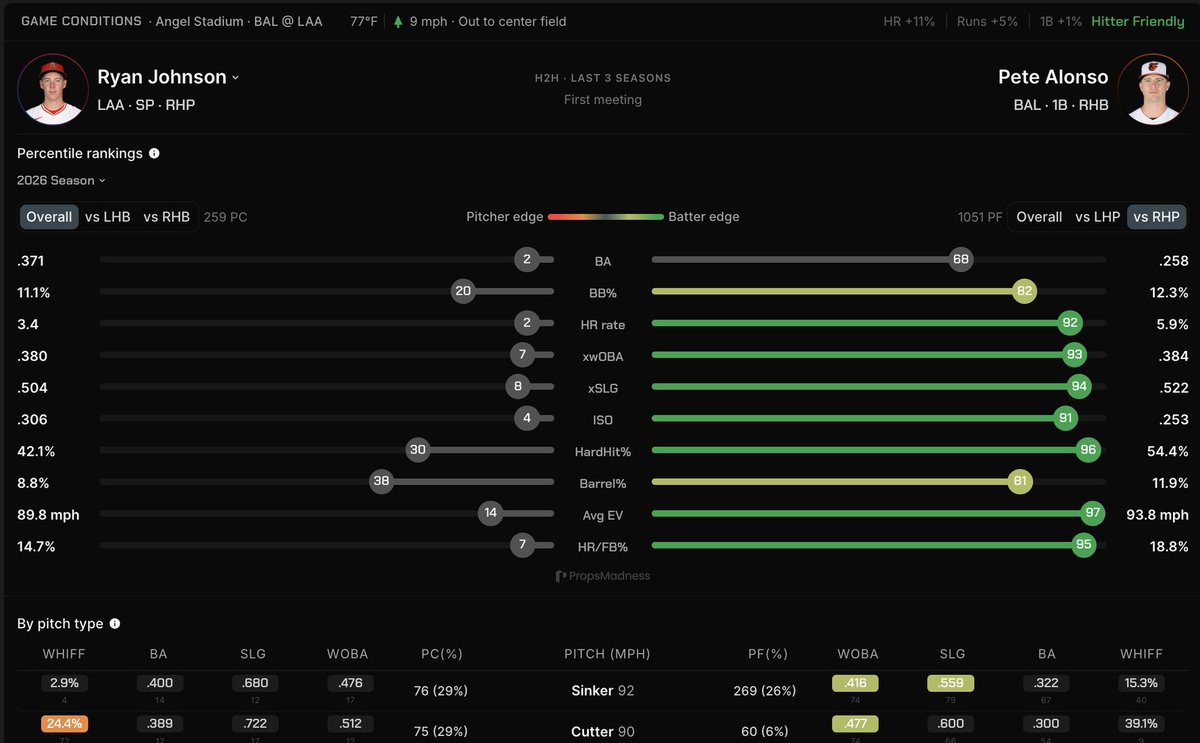The height and width of the screenshot is (743, 1200).
Task: Click the batter 93.8 mph Avg EV value
Action: point(1157,514)
